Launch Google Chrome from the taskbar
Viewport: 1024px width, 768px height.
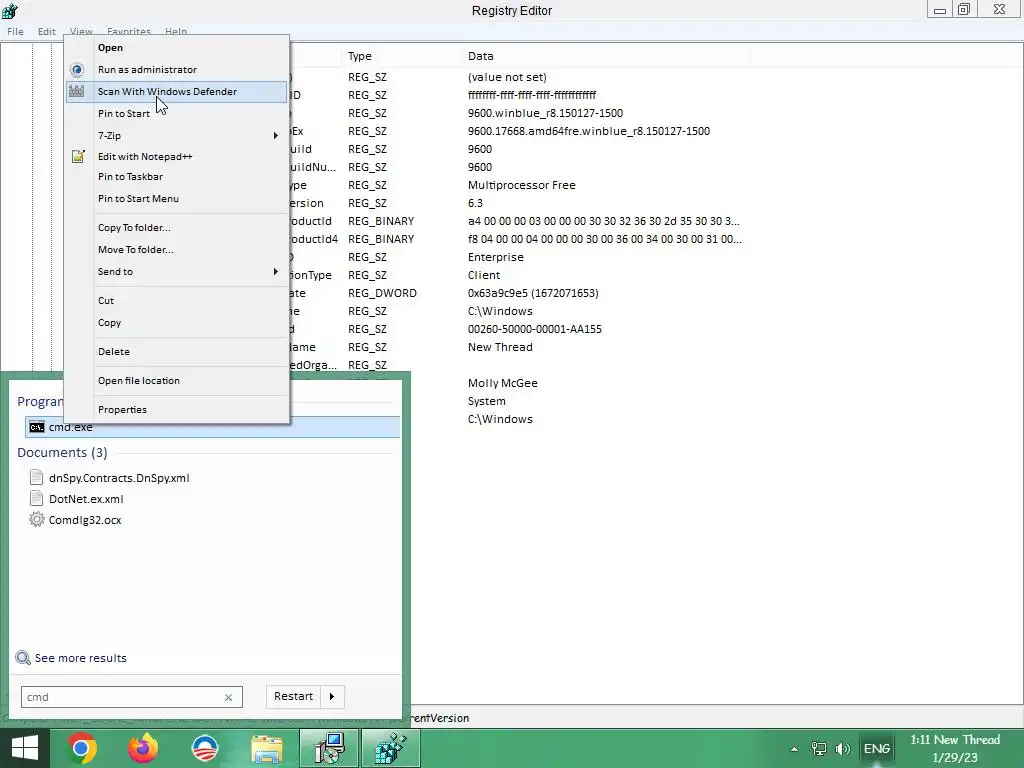81,748
